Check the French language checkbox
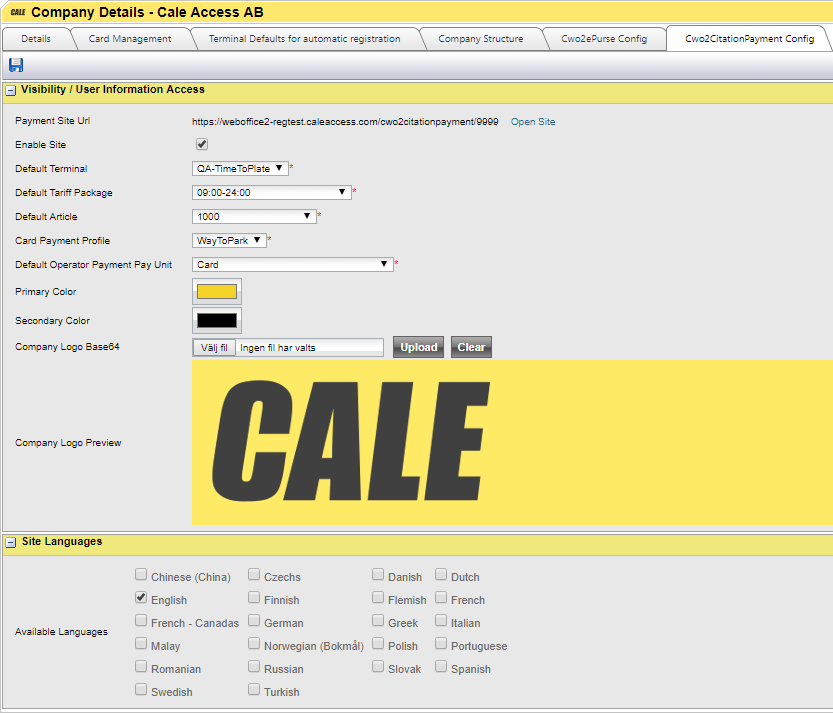The width and height of the screenshot is (833, 713). (441, 597)
